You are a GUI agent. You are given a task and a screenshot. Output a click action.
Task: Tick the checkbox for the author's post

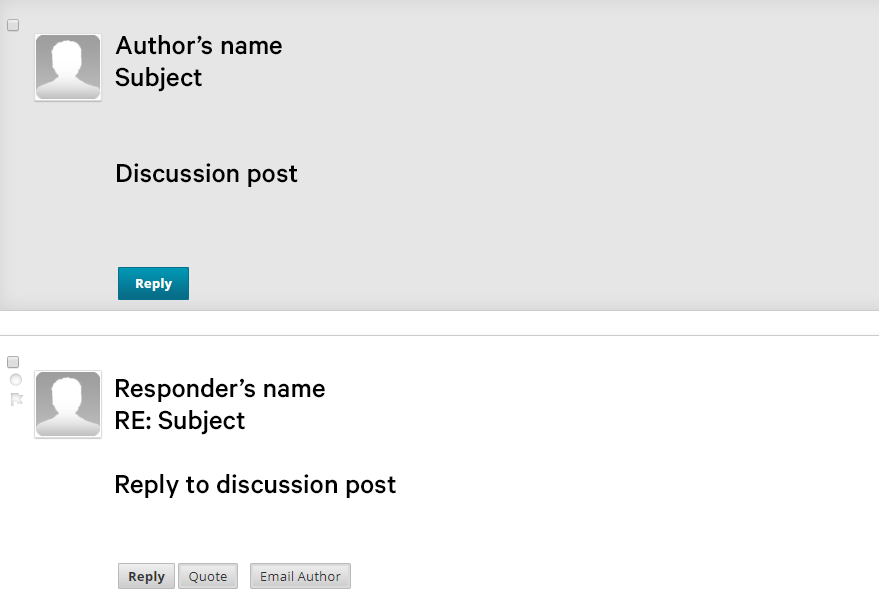tap(13, 25)
